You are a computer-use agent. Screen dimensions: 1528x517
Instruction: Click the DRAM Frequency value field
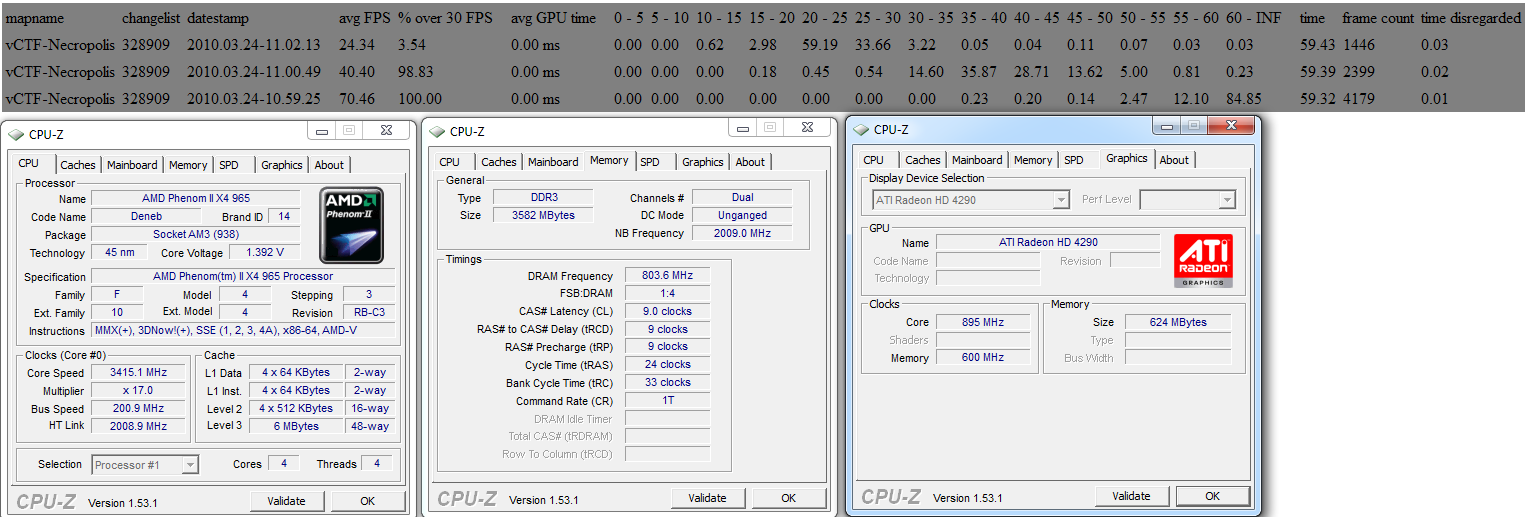click(x=666, y=276)
